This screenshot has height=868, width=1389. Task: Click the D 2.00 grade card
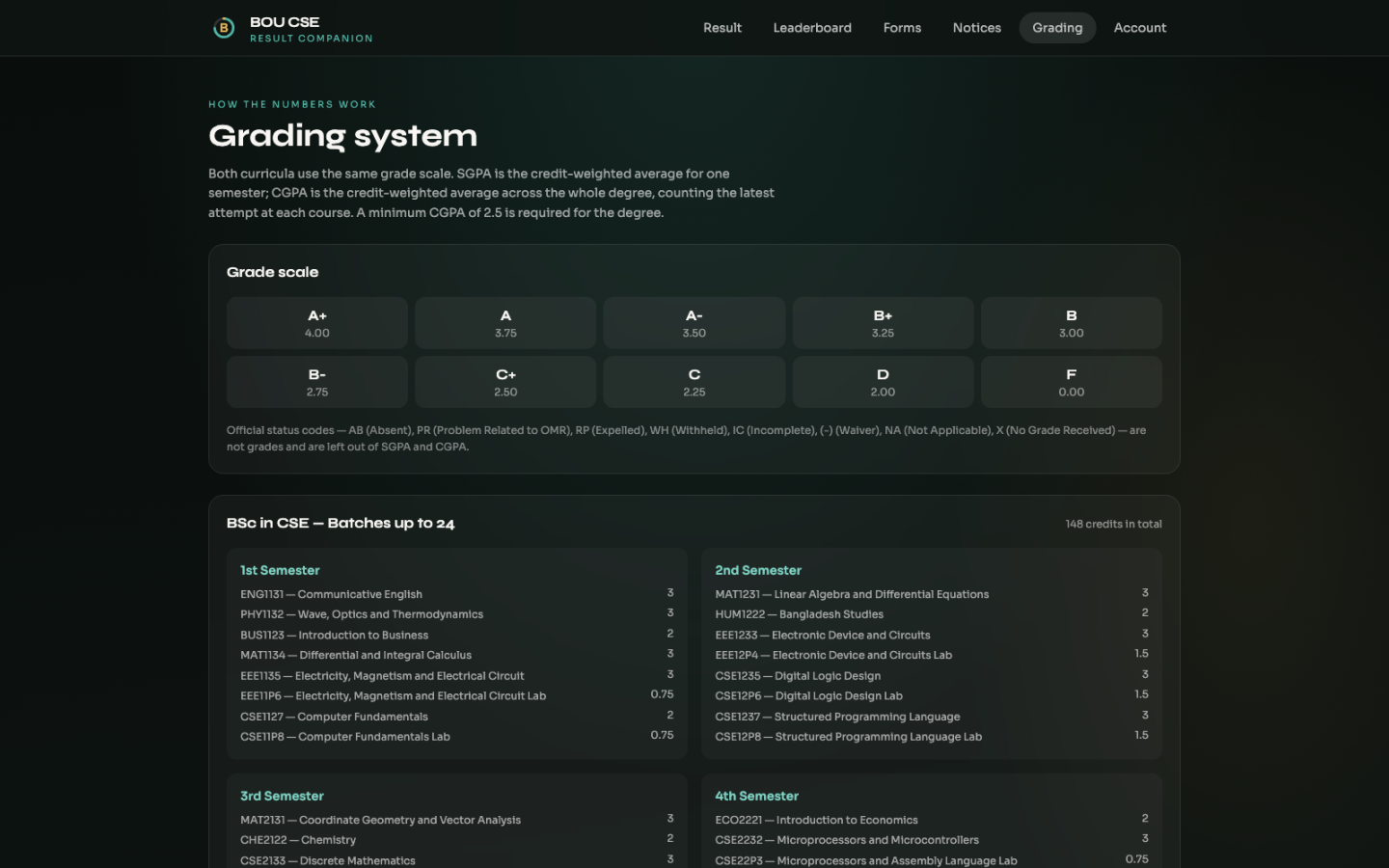coord(883,382)
